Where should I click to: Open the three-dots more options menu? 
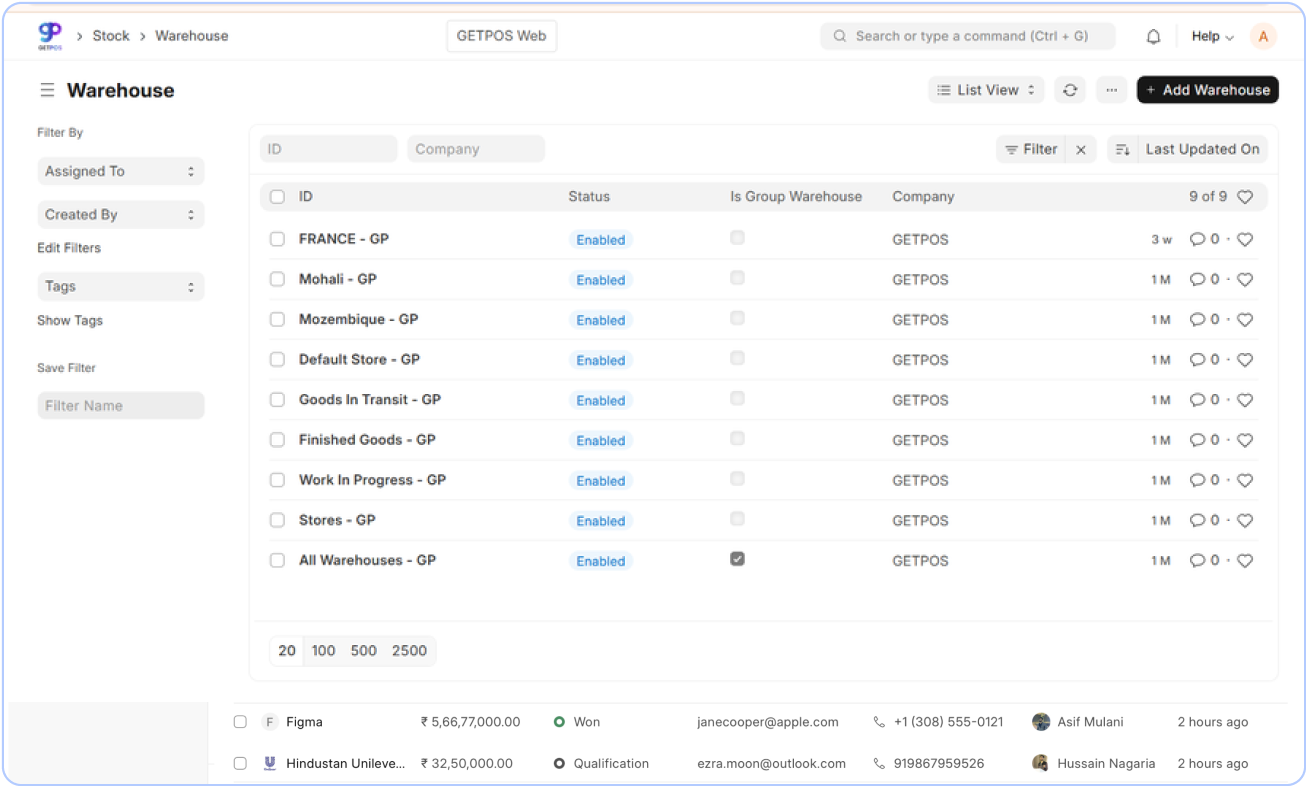1111,90
